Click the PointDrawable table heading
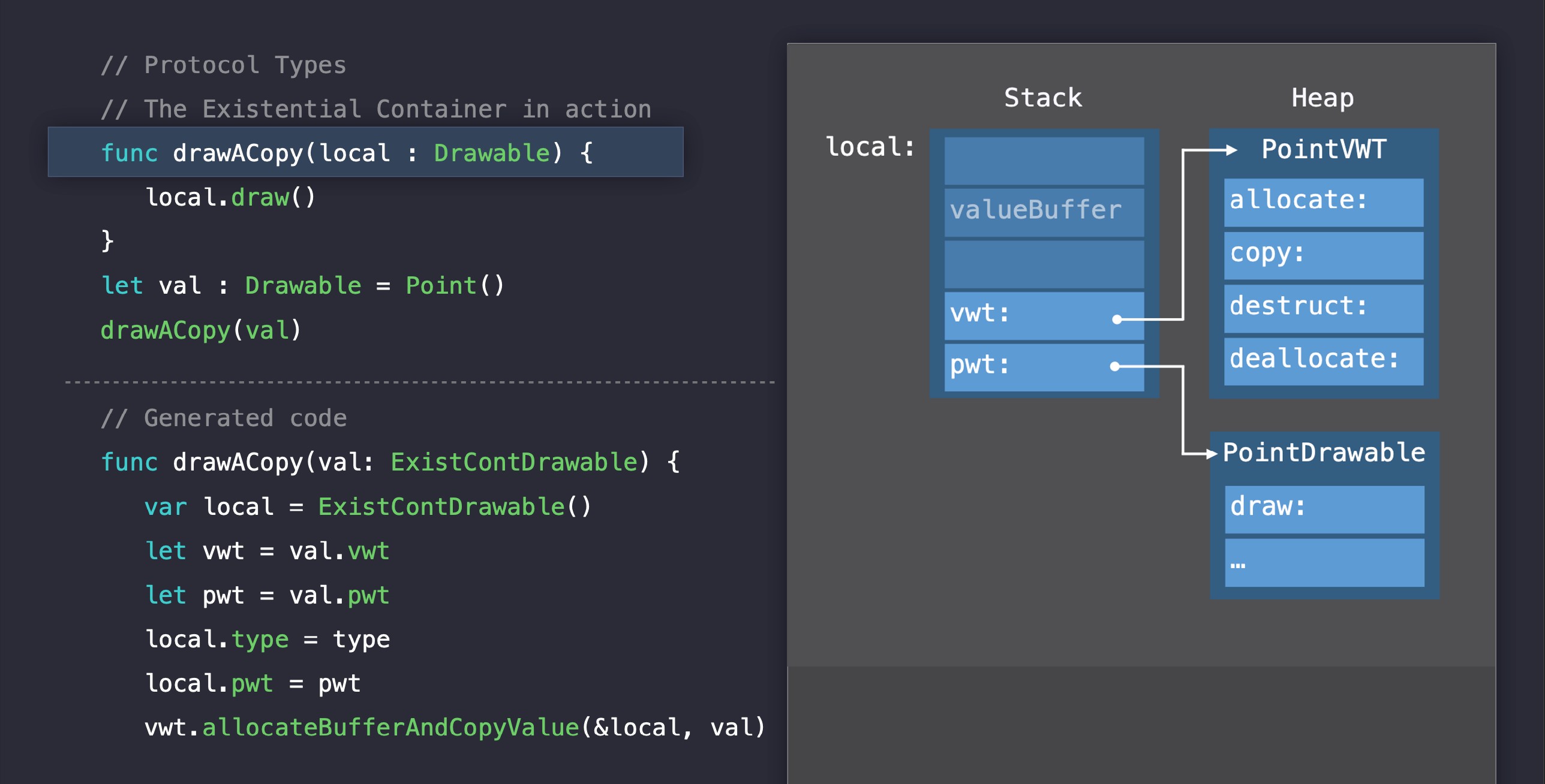 (x=1323, y=453)
